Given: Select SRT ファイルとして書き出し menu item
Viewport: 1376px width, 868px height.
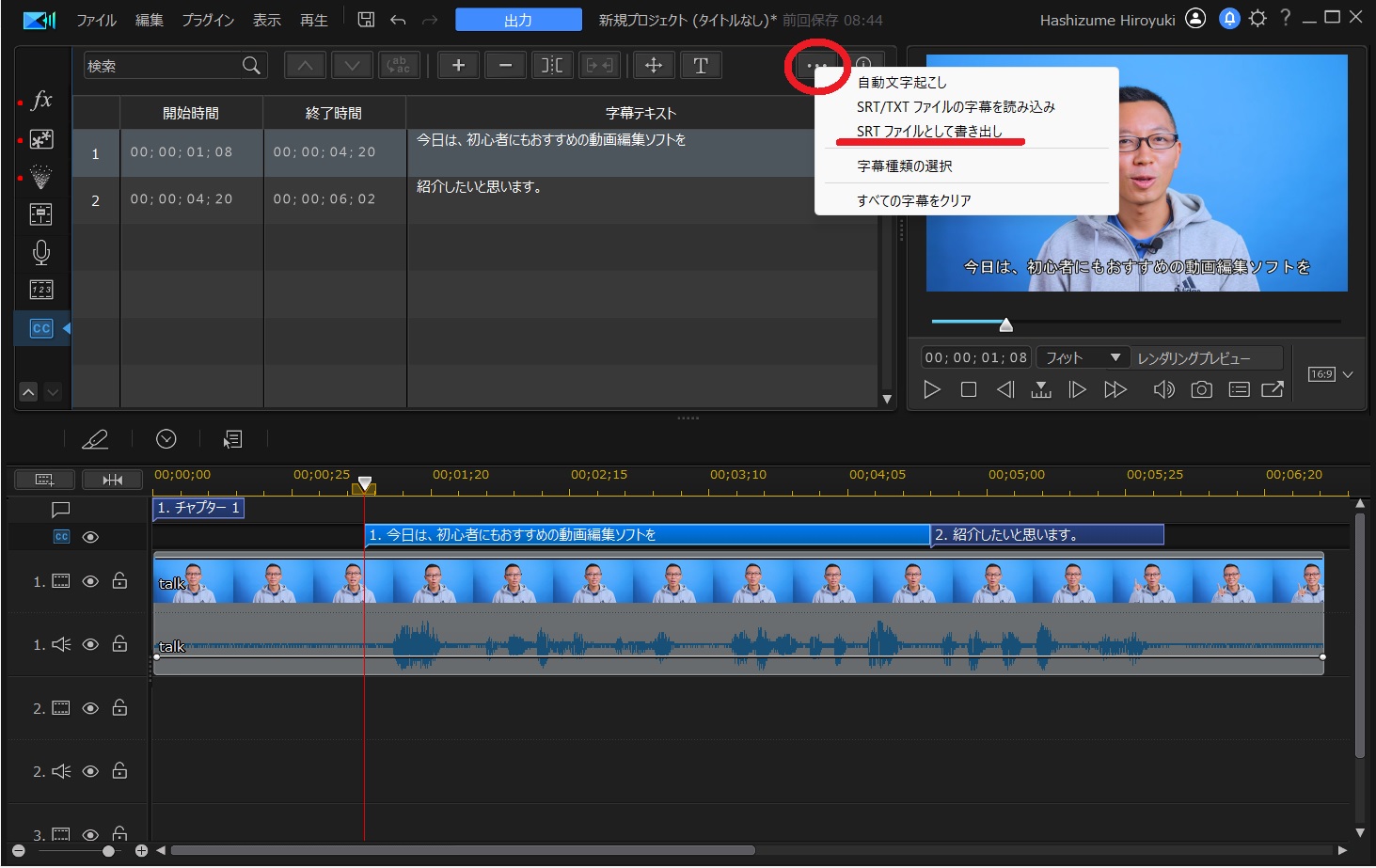Looking at the screenshot, I should pyautogui.click(x=929, y=132).
